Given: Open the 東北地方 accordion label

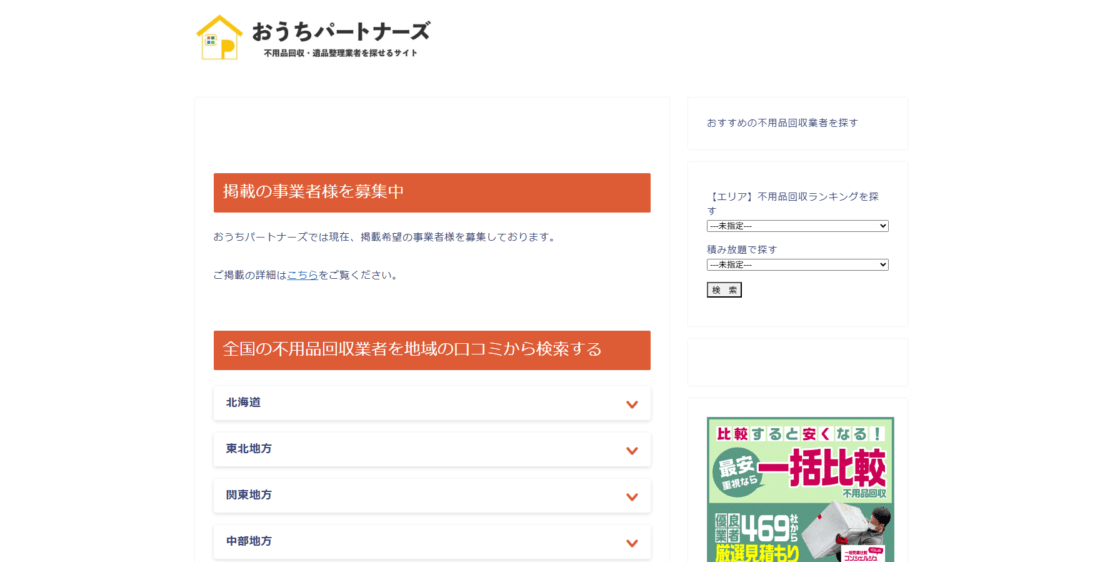Looking at the screenshot, I should click(x=249, y=449).
